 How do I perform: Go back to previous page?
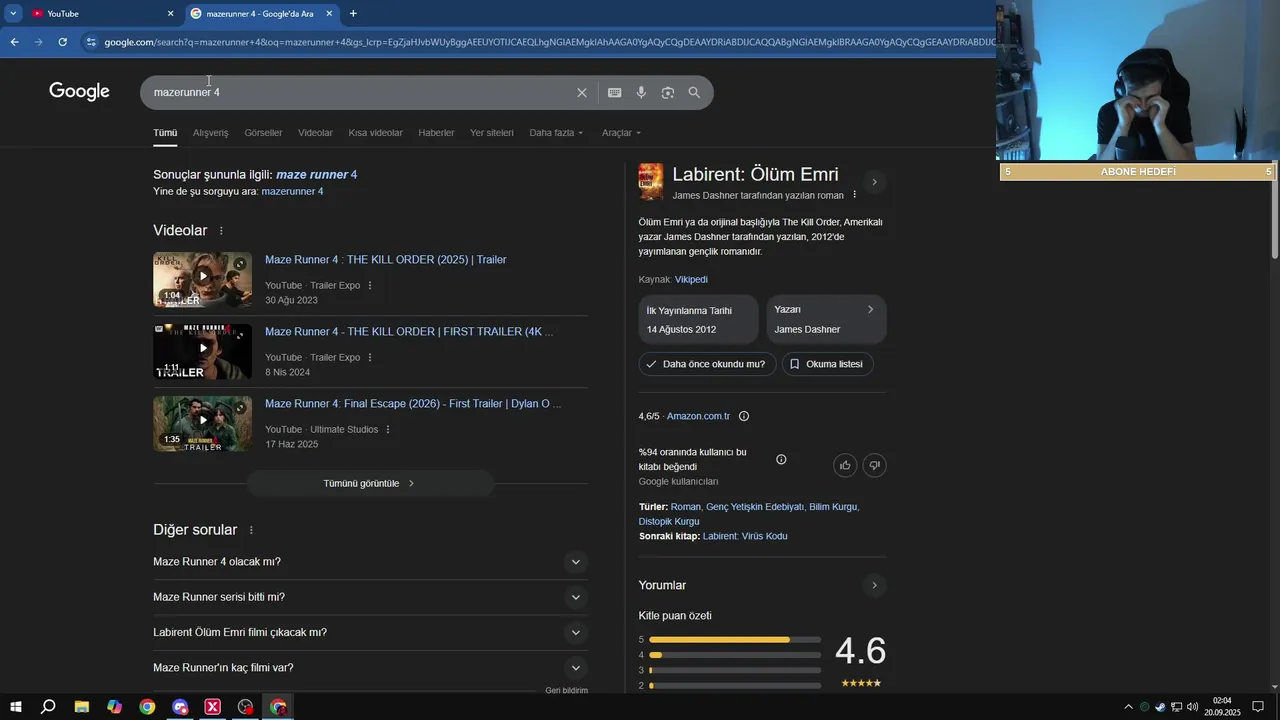[14, 42]
